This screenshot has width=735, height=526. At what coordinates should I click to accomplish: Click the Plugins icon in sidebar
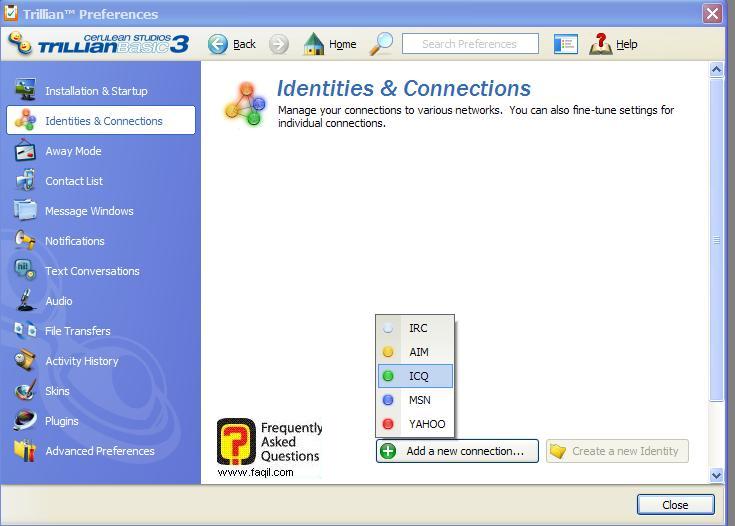coord(26,421)
